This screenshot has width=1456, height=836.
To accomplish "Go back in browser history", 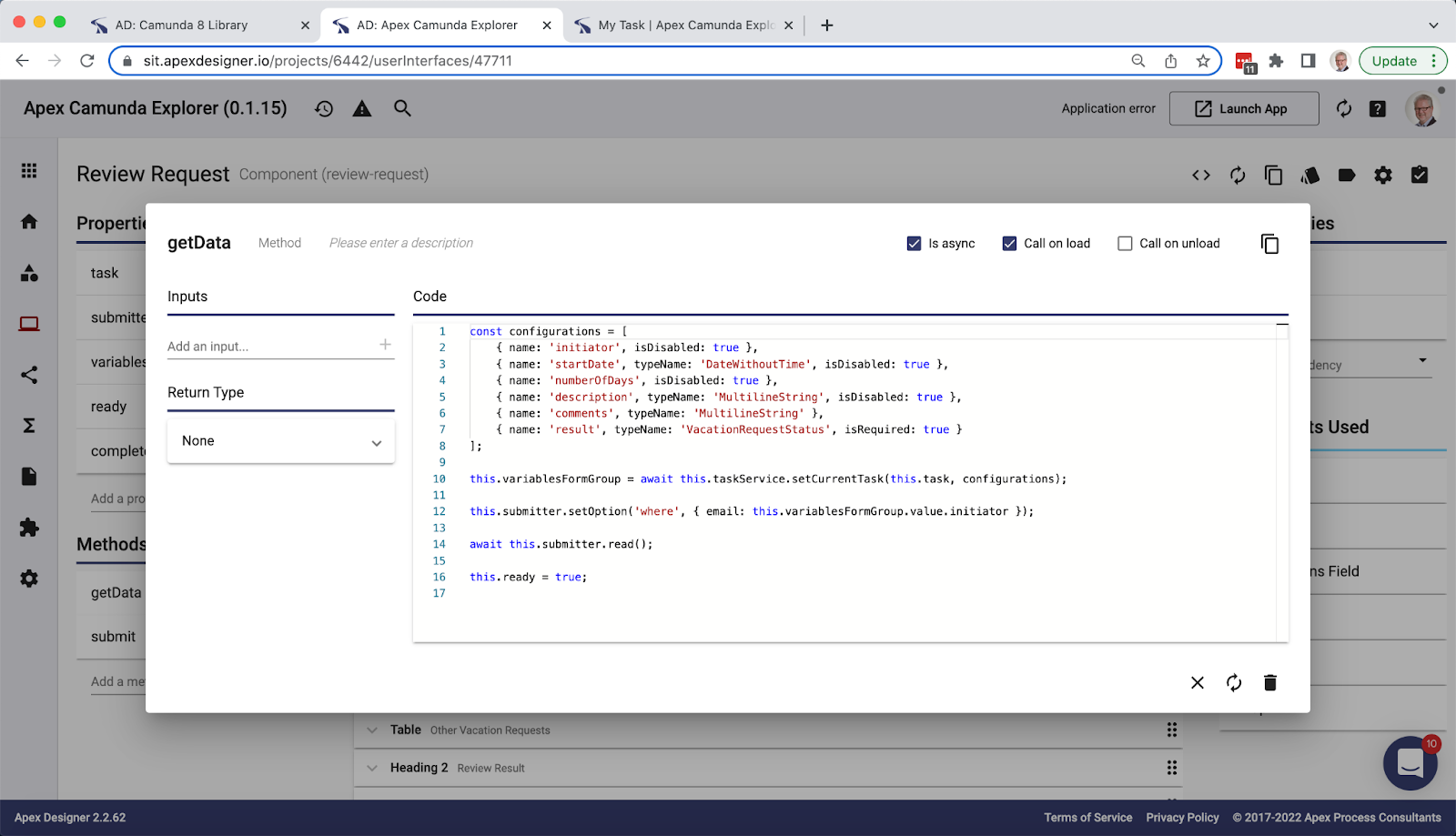I will click(22, 61).
